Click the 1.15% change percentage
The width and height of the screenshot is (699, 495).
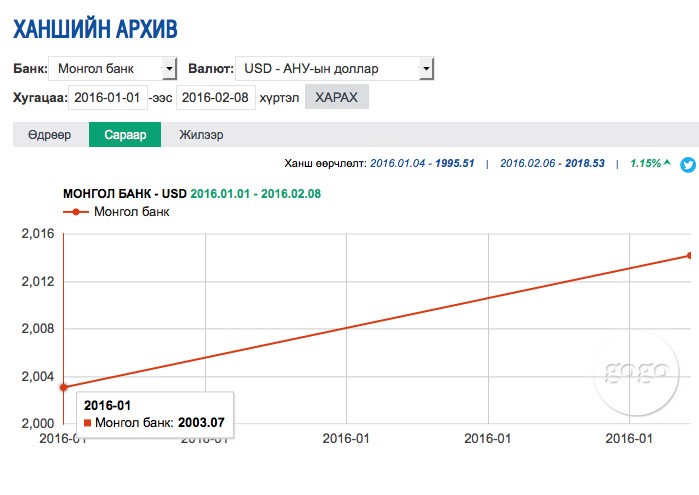(x=644, y=163)
